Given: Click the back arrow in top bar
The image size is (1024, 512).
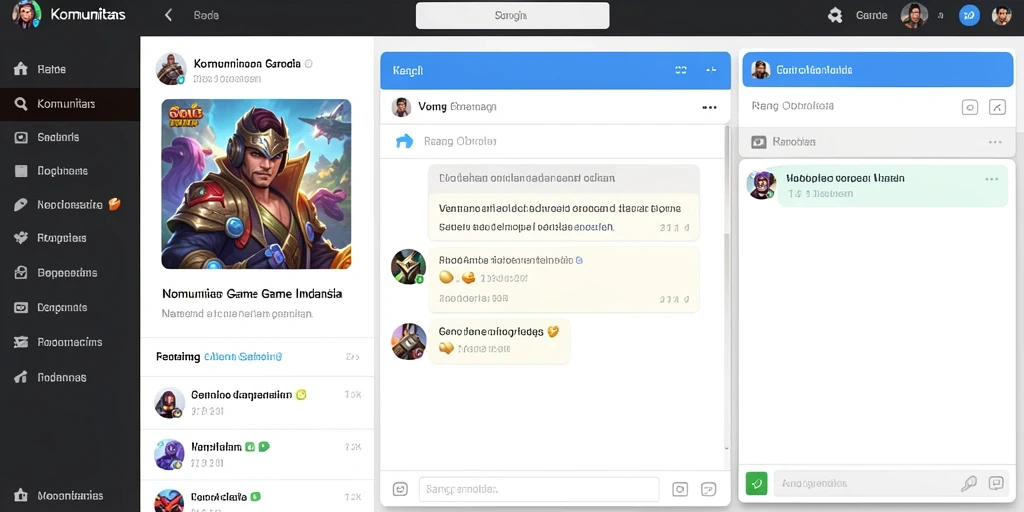Looking at the screenshot, I should click(x=168, y=15).
